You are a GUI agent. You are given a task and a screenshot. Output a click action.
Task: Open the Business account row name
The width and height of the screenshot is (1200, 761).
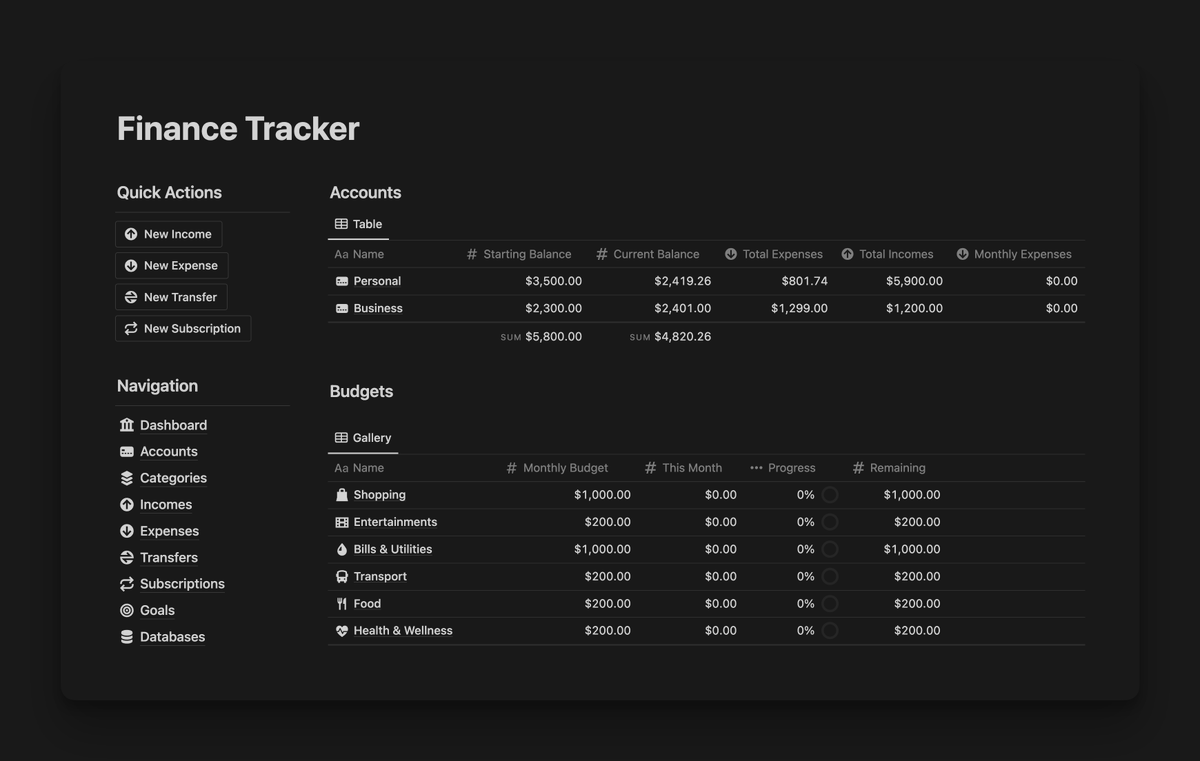coord(378,308)
